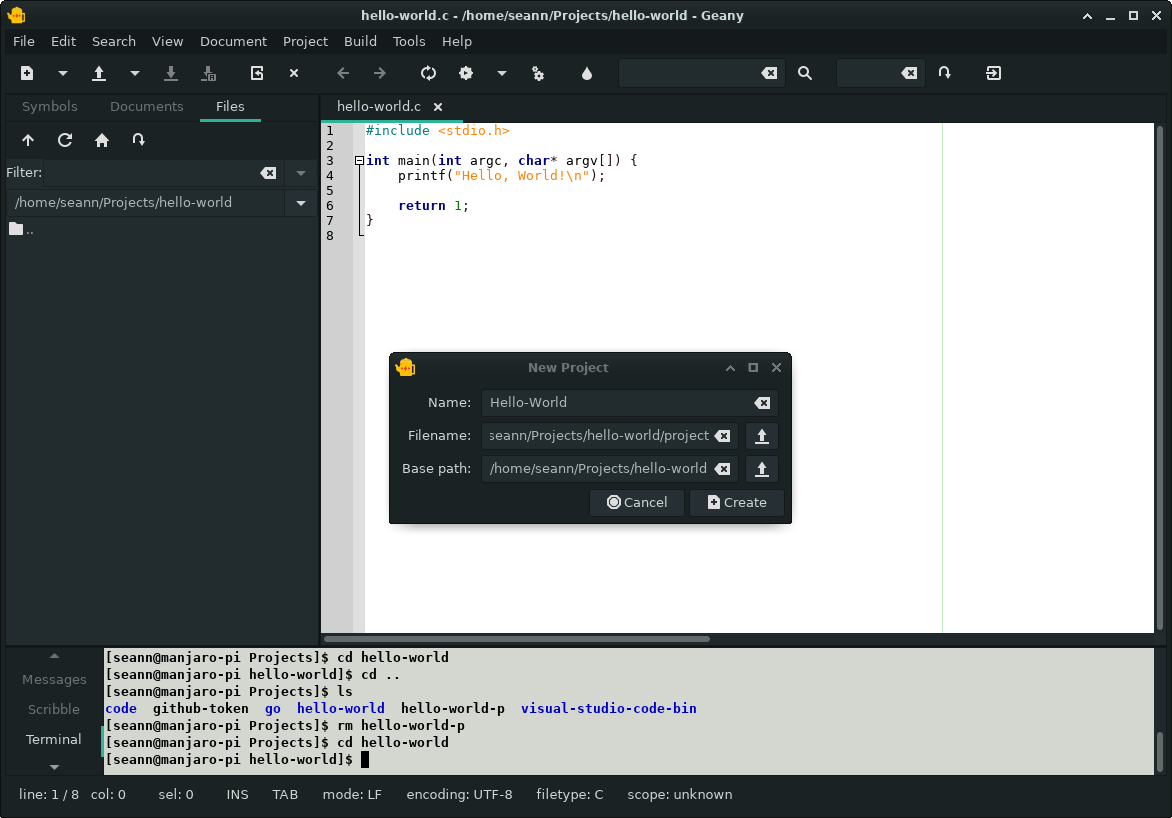
Task: Browse for project Filename location
Action: tap(762, 436)
